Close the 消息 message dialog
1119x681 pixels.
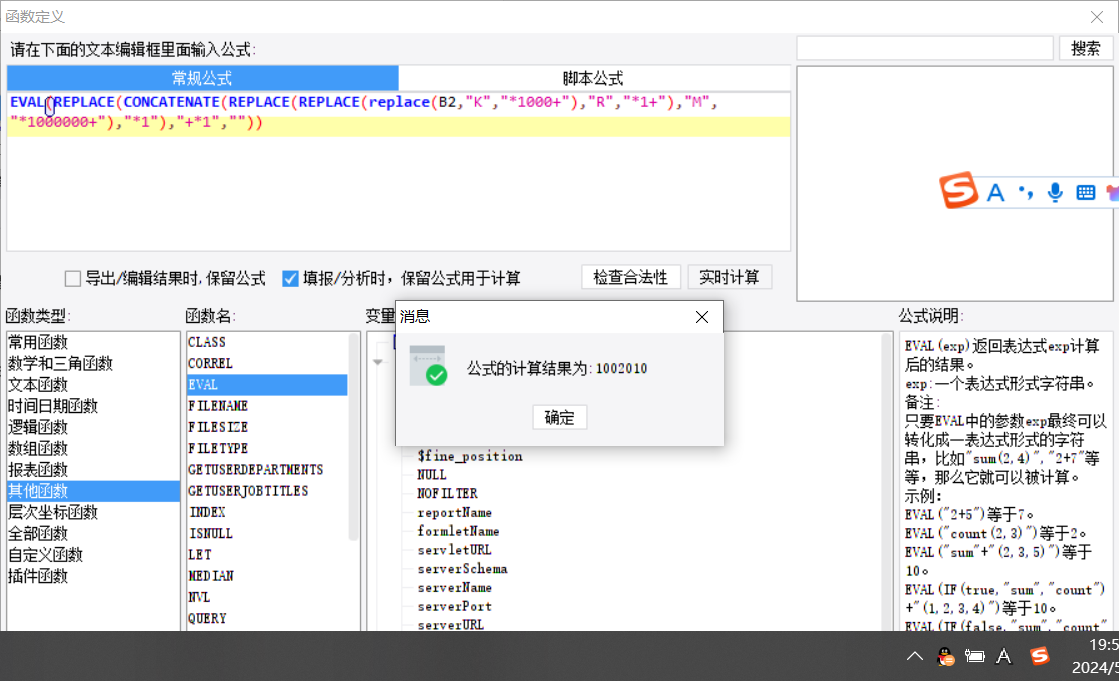[x=702, y=317]
